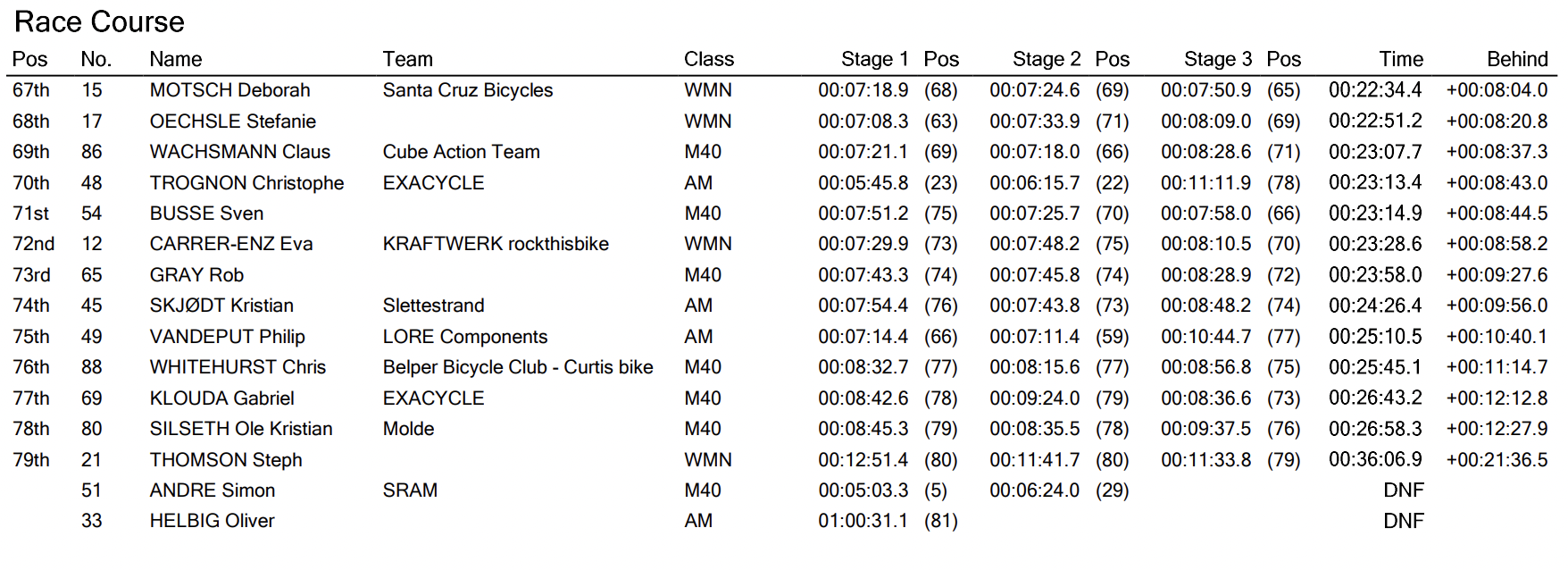The width and height of the screenshot is (1568, 570).
Task: Click THOMSON Steph's total time 00:36:06.9
Action: [1374, 459]
